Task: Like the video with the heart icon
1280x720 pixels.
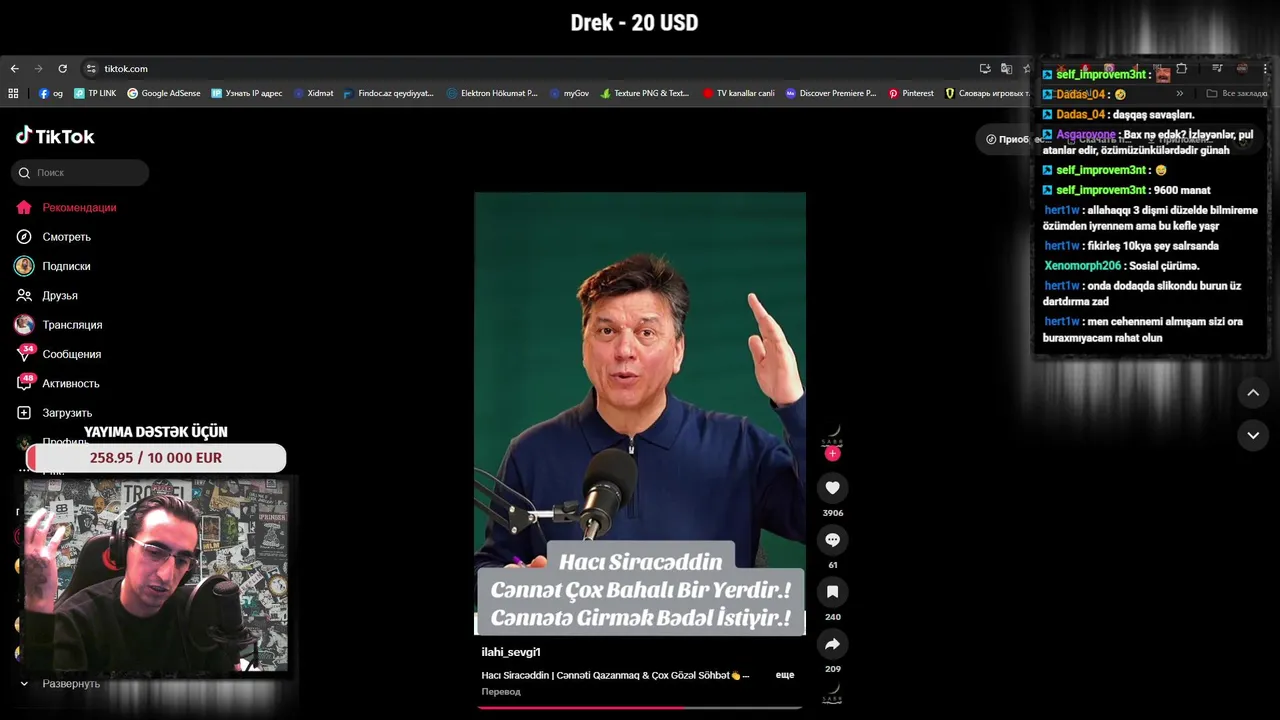Action: click(832, 488)
